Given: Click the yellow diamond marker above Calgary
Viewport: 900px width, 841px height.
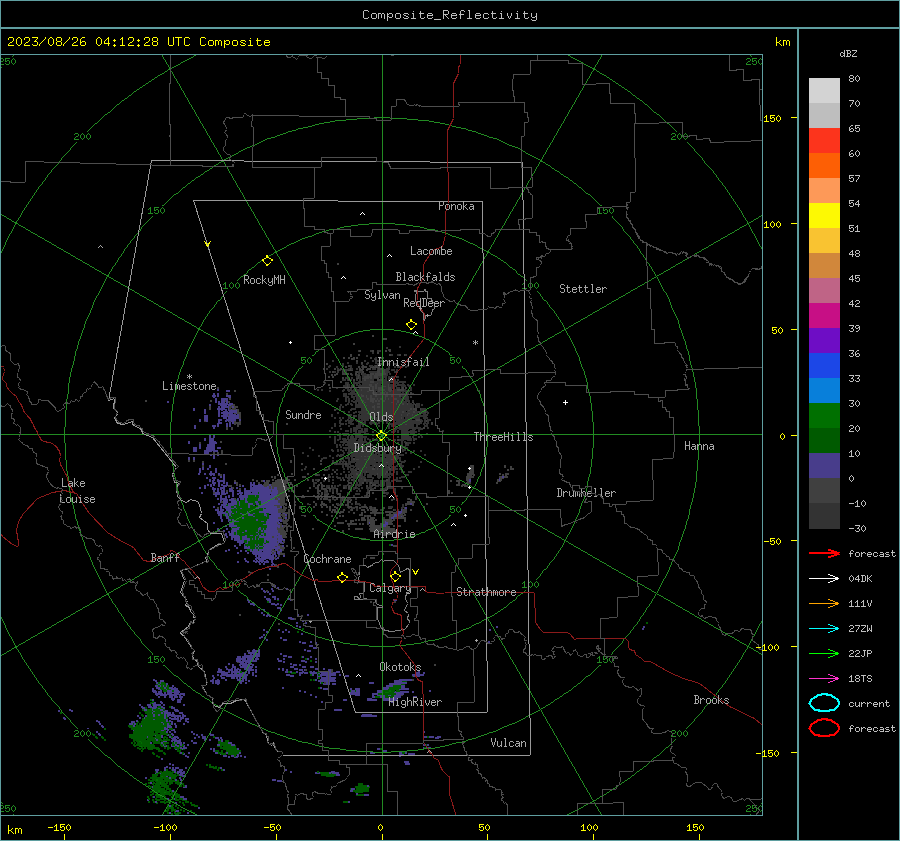Looking at the screenshot, I should 395,576.
